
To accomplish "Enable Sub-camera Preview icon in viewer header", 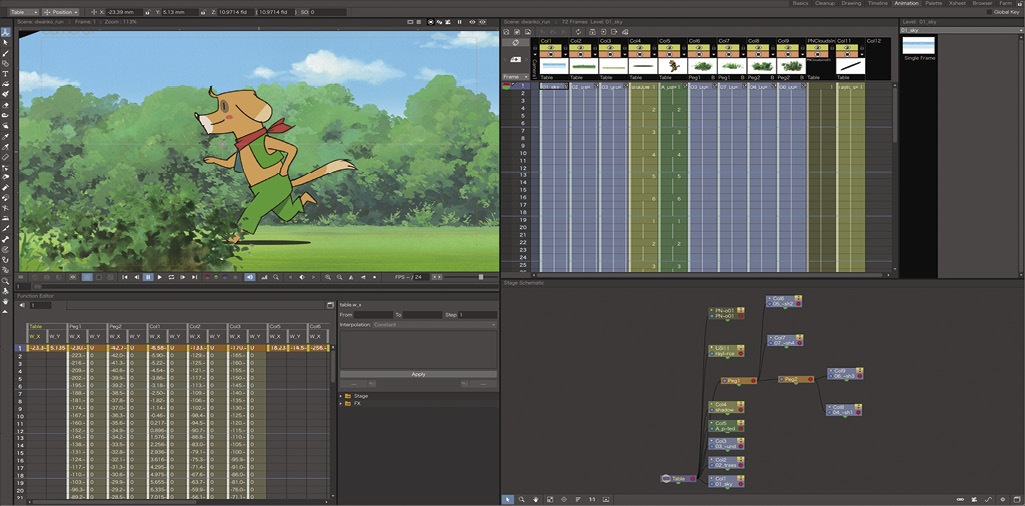I will (483, 22).
